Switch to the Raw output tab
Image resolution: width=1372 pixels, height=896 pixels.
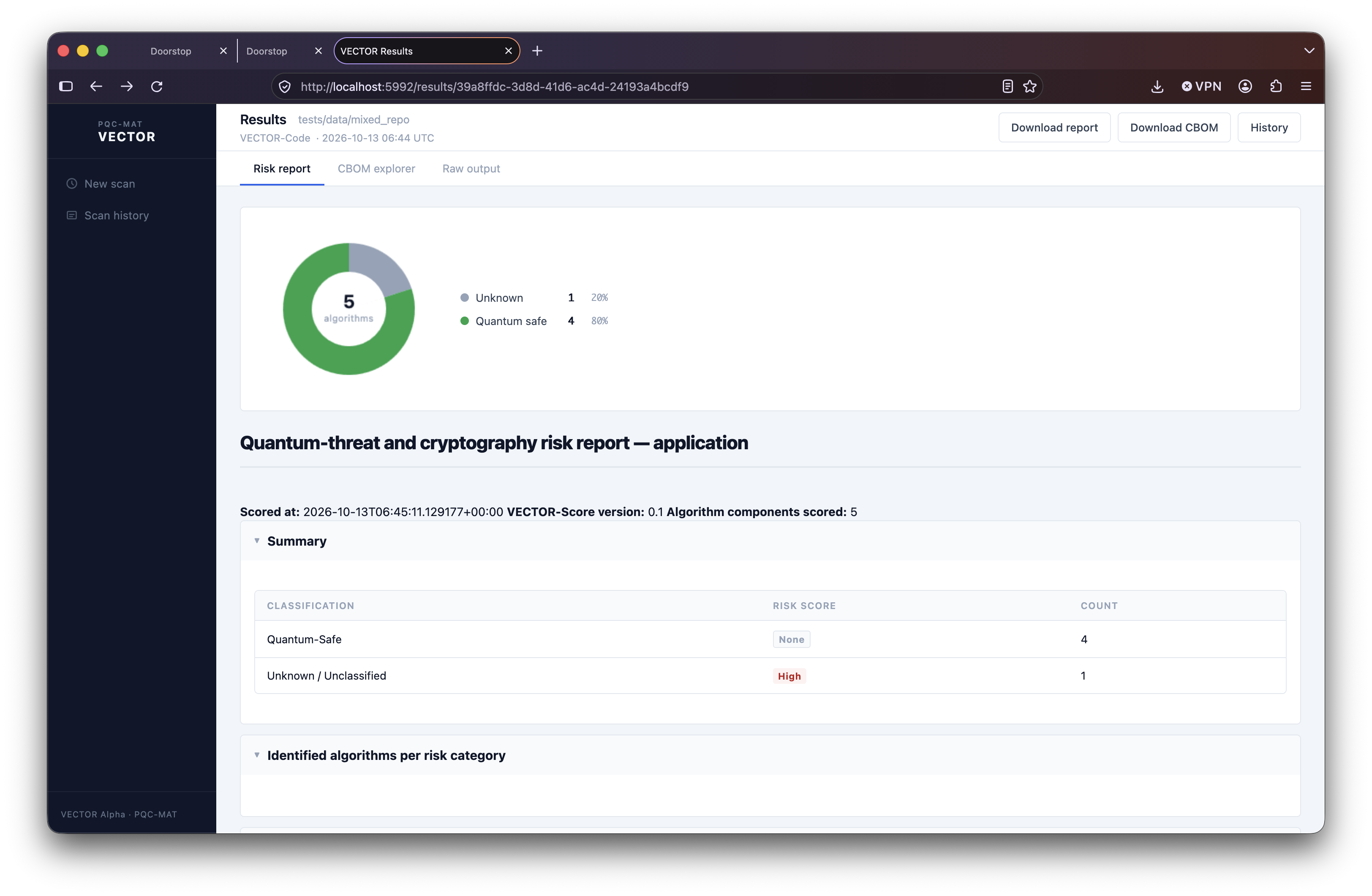click(471, 169)
